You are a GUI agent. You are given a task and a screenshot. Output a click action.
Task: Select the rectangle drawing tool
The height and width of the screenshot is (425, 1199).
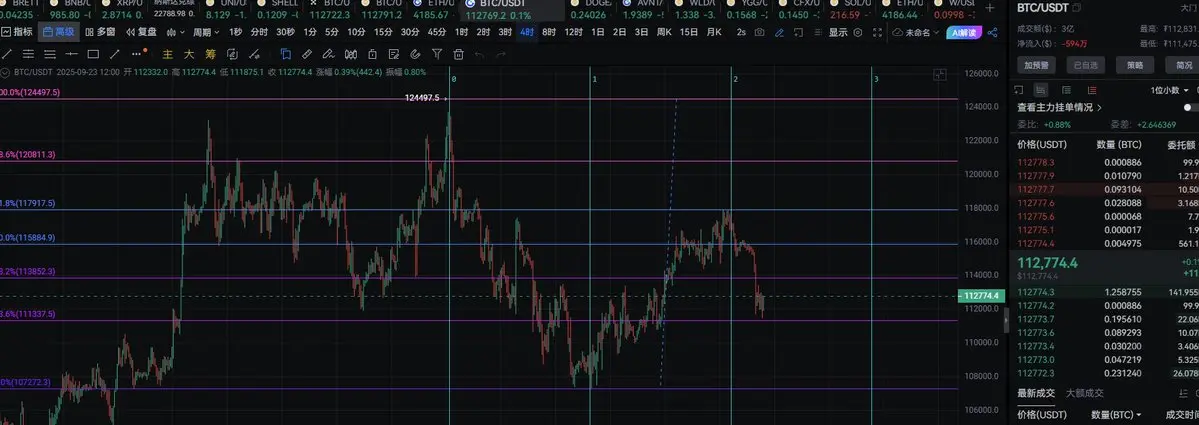[93, 54]
